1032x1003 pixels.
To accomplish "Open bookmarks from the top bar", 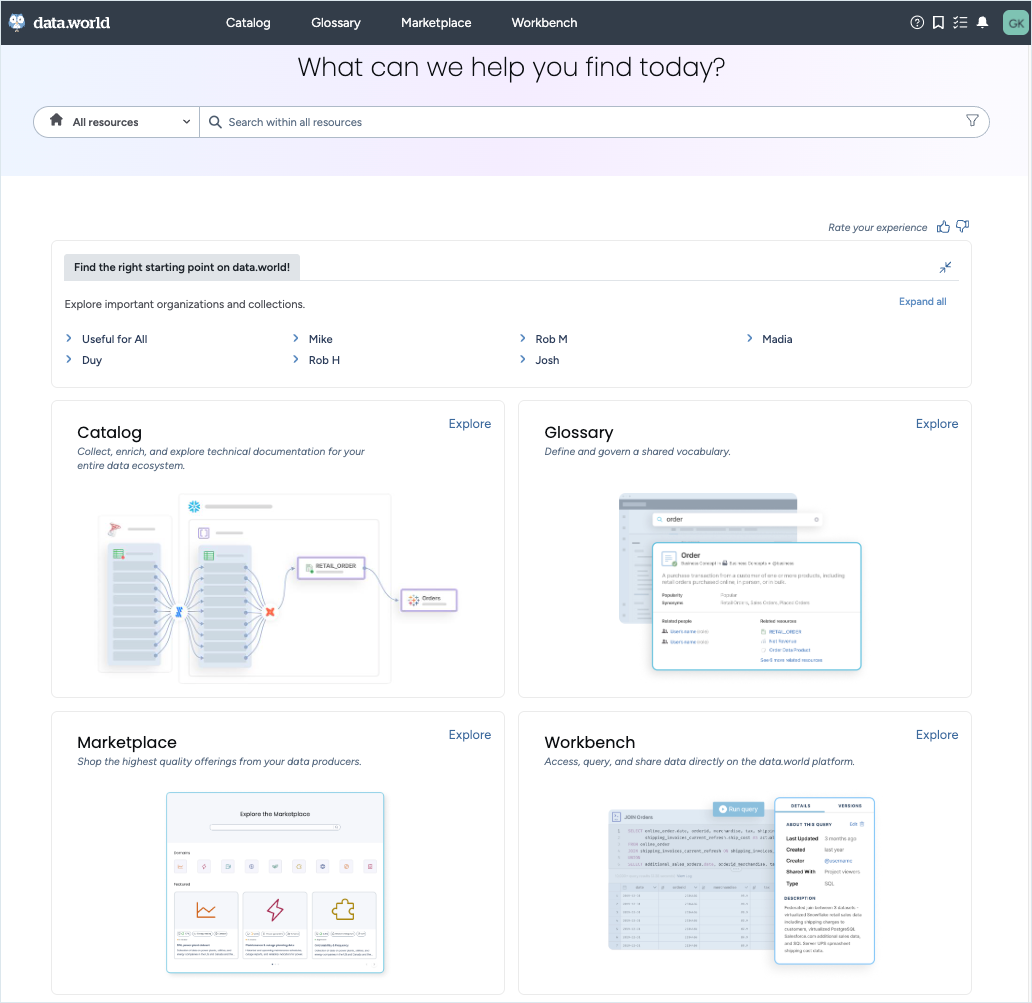I will pyautogui.click(x=939, y=22).
